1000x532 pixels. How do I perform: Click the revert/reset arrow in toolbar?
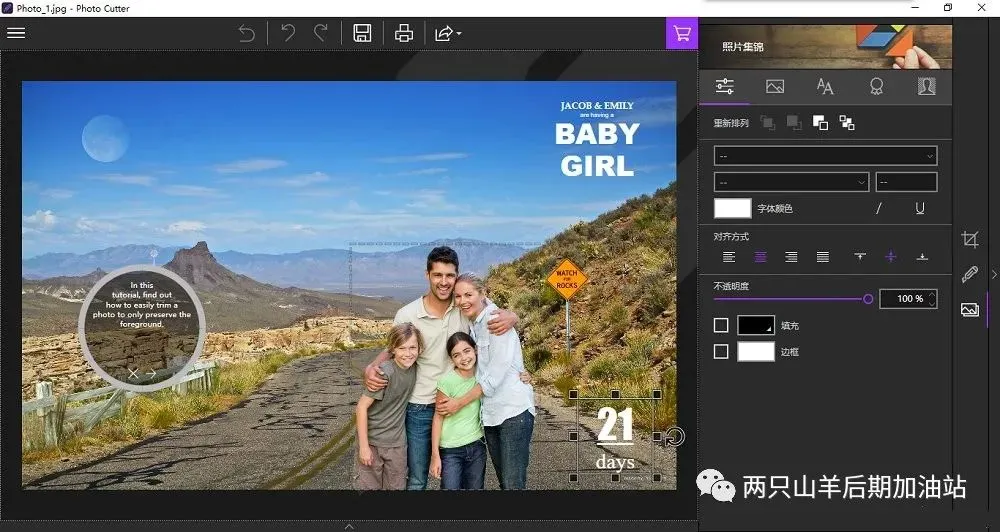(x=247, y=33)
